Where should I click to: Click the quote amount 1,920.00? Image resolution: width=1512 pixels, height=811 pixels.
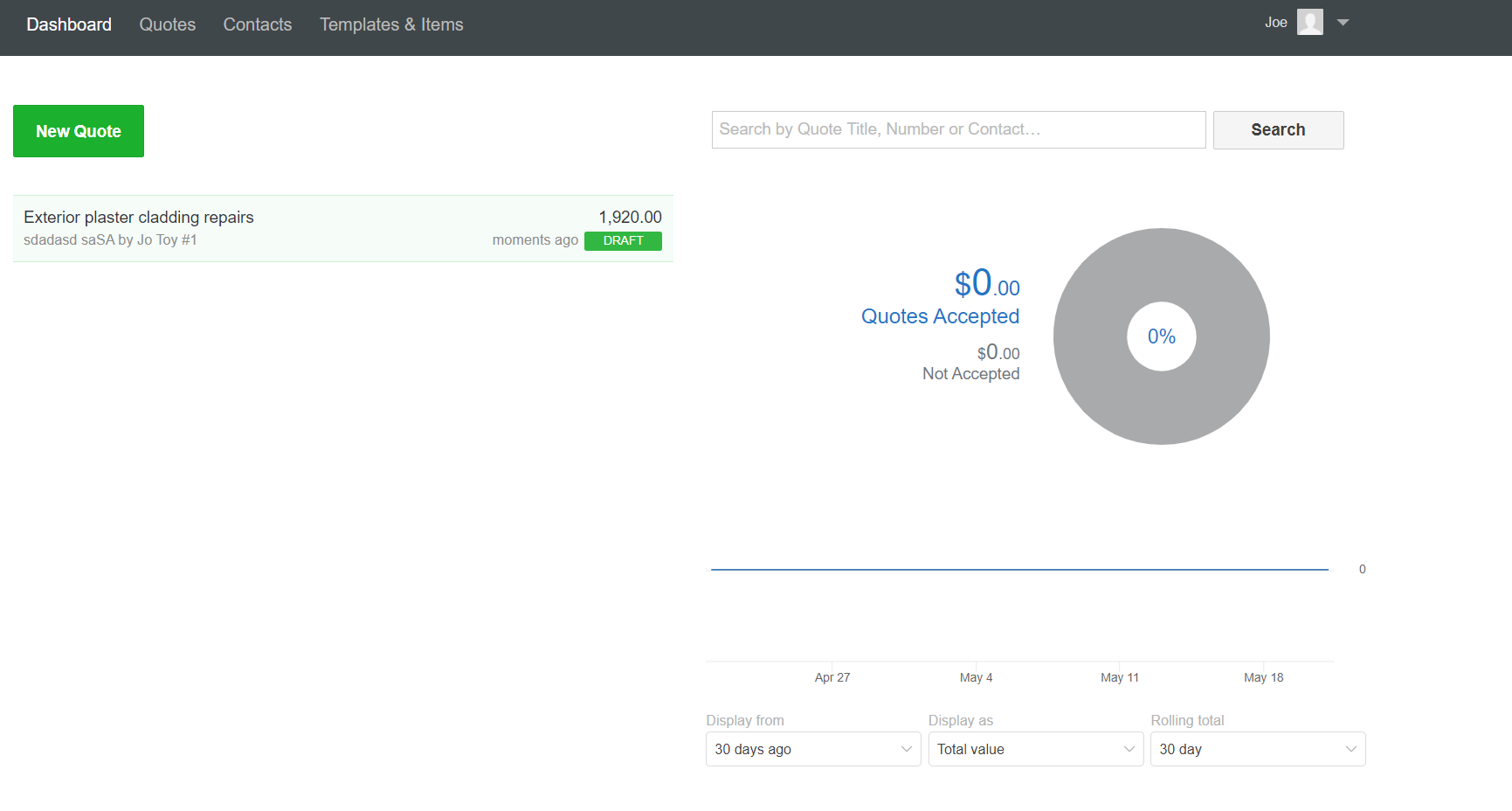point(630,217)
